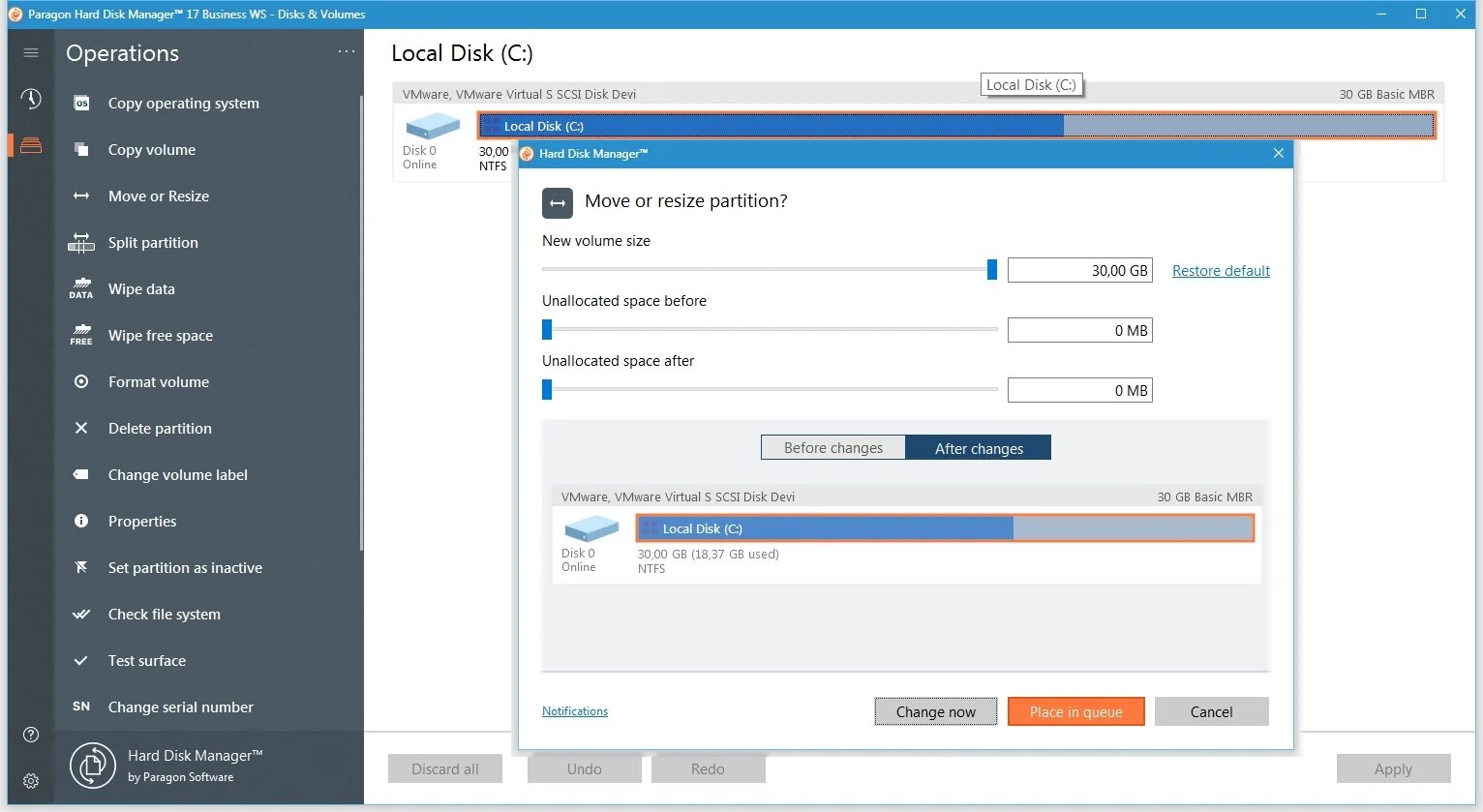Open the Operations more options ellipsis
Viewport: 1483px width, 812px height.
click(347, 51)
